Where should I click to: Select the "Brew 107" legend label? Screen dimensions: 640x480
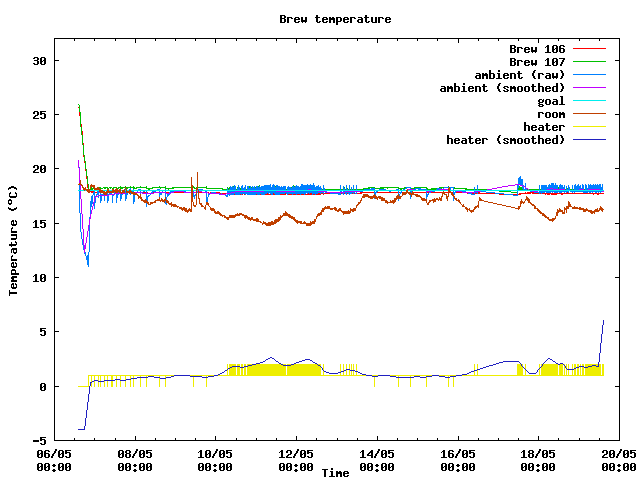coord(536,61)
